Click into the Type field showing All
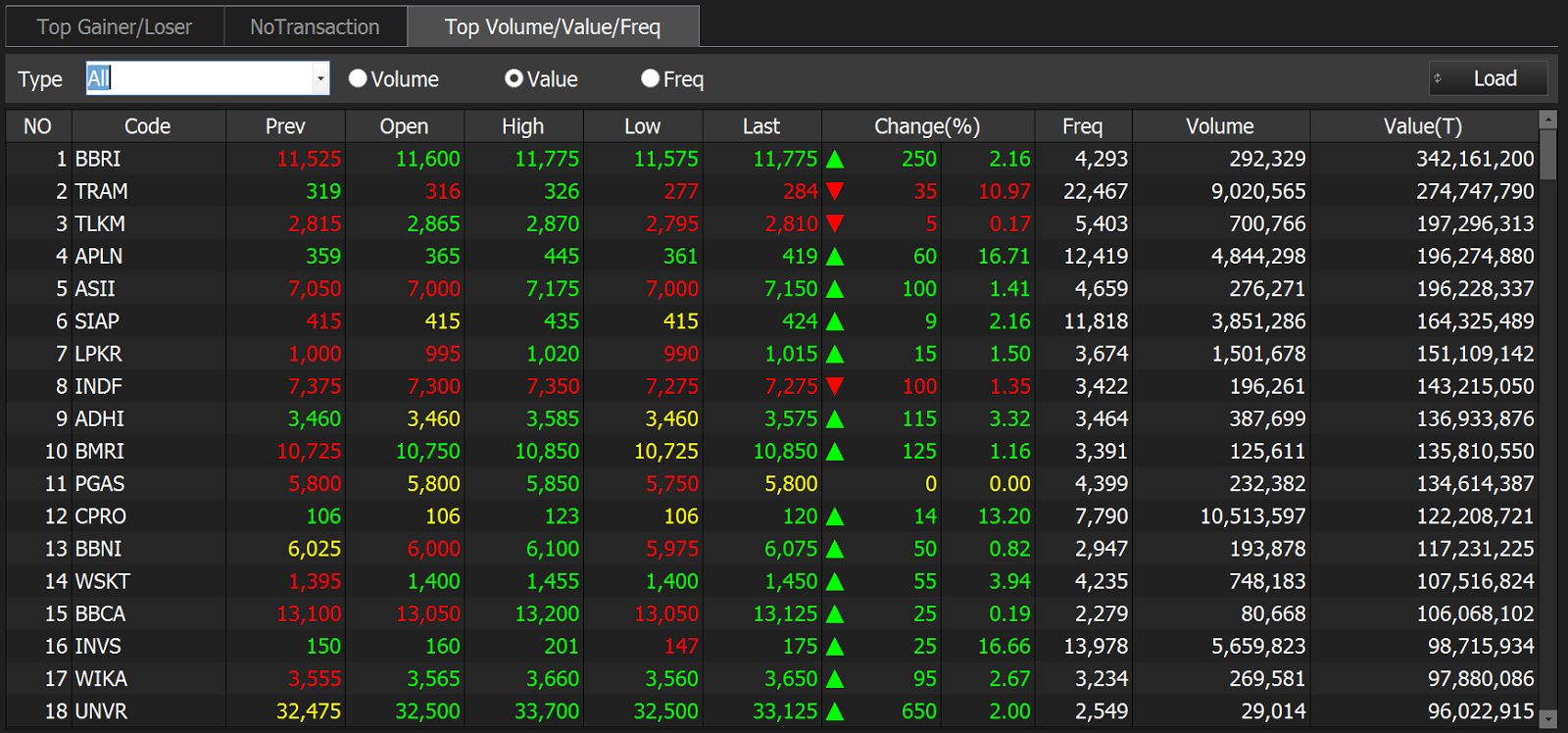Screen dimensions: 1568x733 point(199,78)
